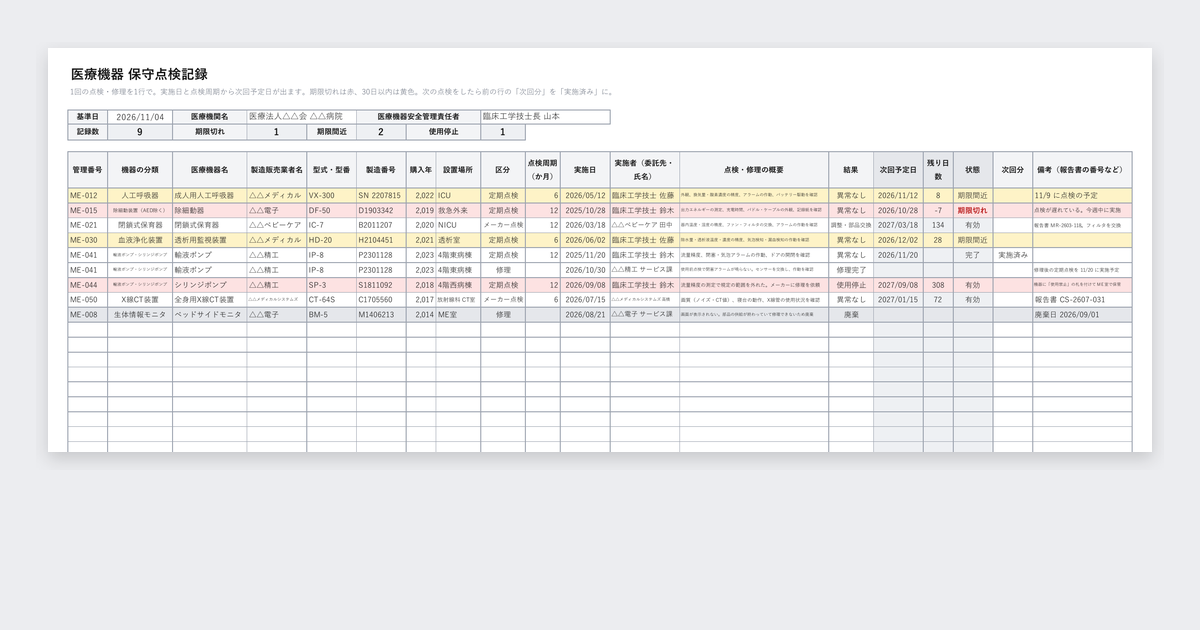
Task: Select the 成人用人工呼吸器 device name cell
Action: coord(210,196)
